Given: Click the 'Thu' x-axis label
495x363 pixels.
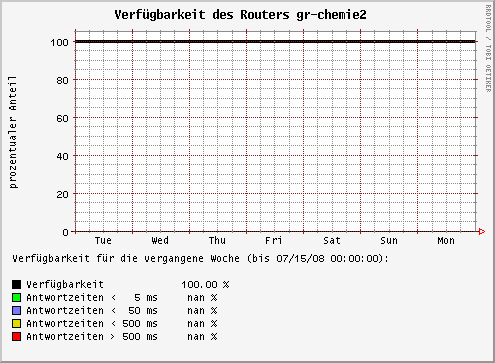Looking at the screenshot, I should pyautogui.click(x=217, y=241).
